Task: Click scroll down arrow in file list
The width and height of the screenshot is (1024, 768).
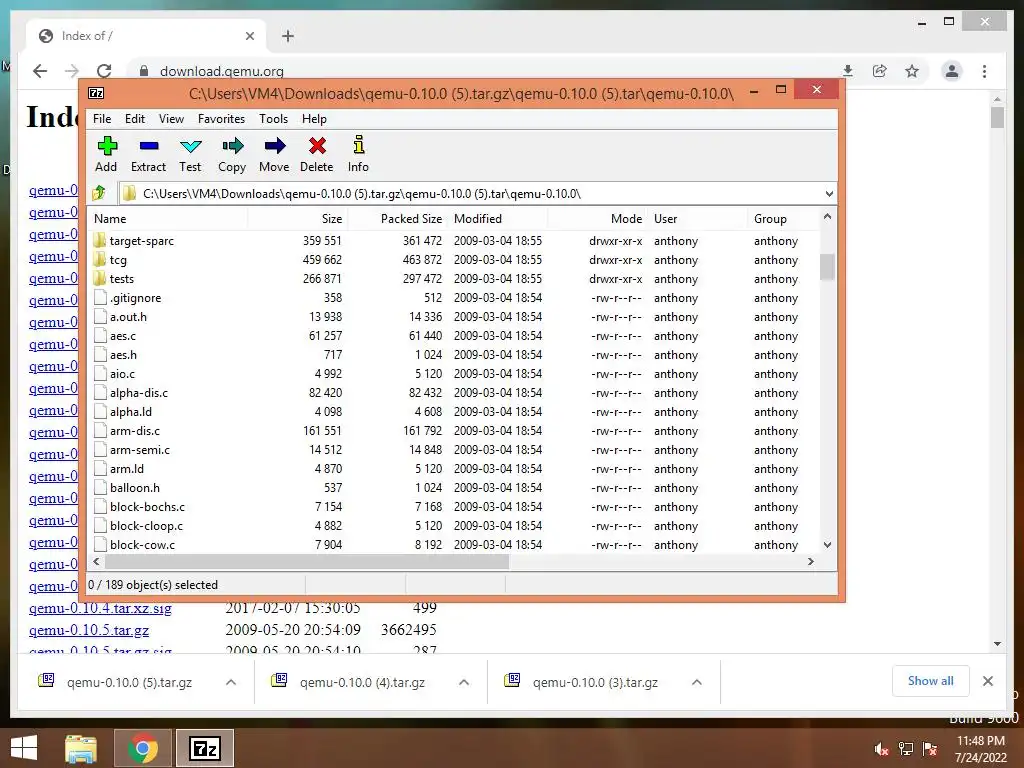Action: click(x=827, y=545)
